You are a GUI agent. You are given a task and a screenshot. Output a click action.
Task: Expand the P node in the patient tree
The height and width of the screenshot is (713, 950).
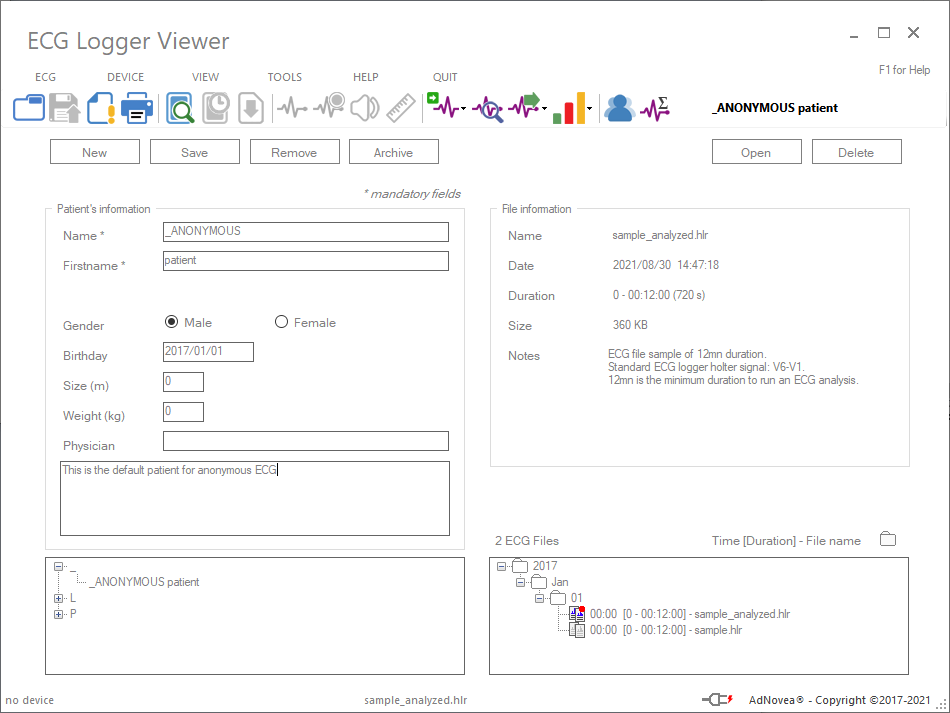point(59,614)
